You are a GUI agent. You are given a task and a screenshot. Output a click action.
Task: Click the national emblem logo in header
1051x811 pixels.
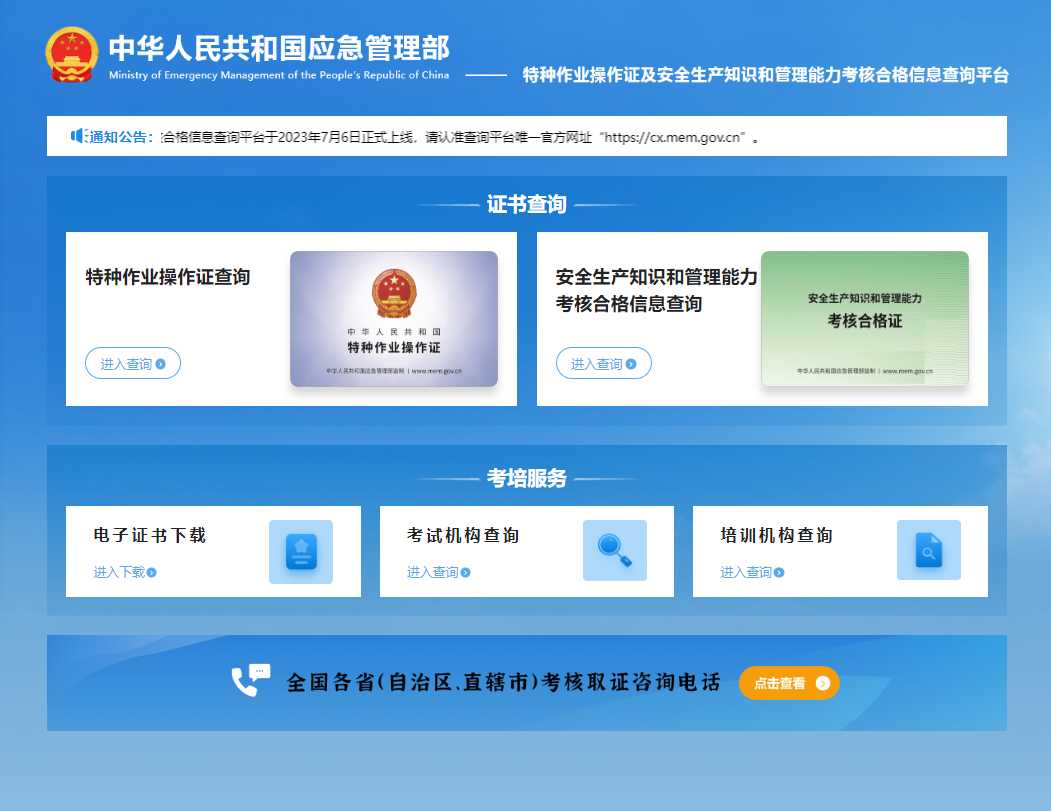72,54
